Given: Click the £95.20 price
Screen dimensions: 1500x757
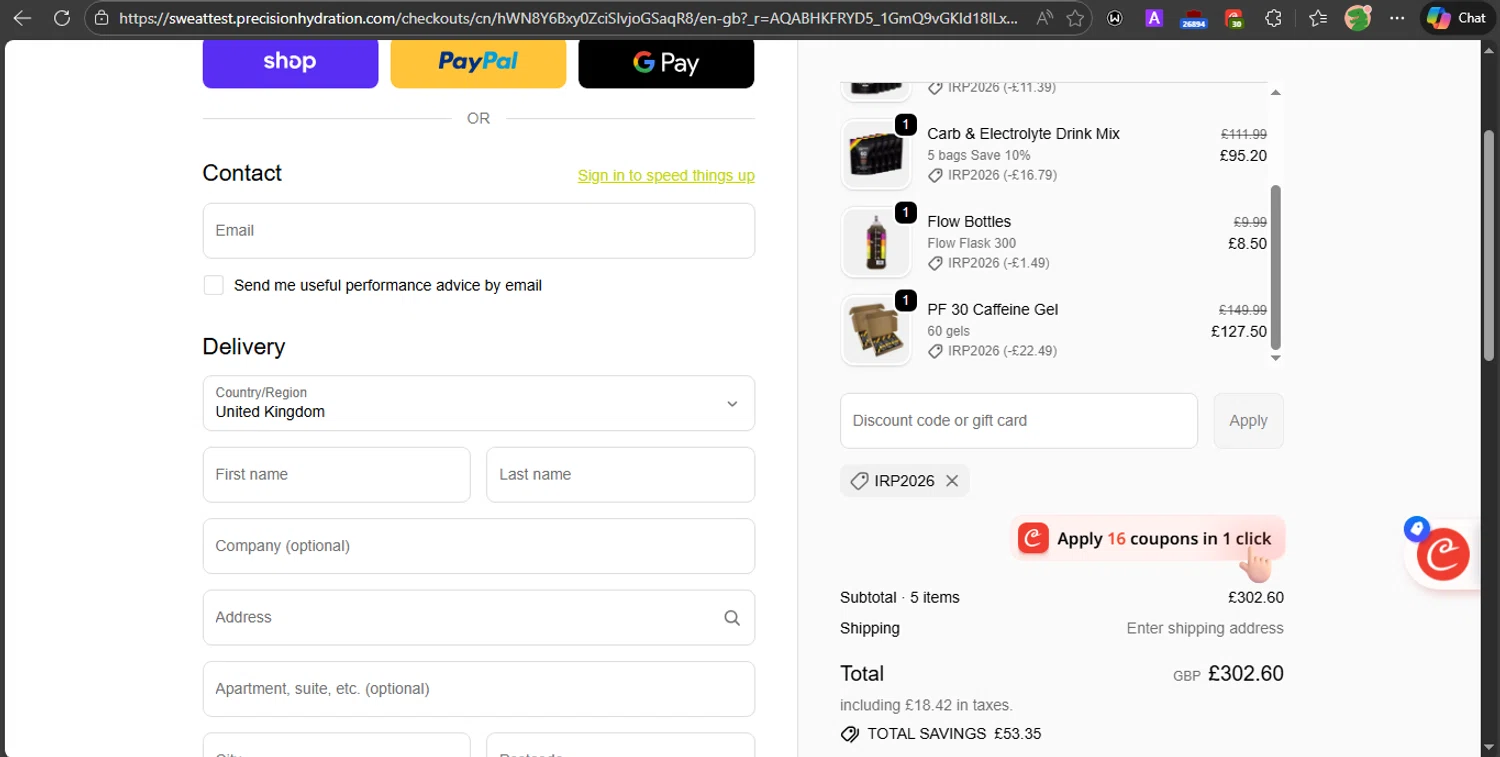Looking at the screenshot, I should [x=1243, y=156].
